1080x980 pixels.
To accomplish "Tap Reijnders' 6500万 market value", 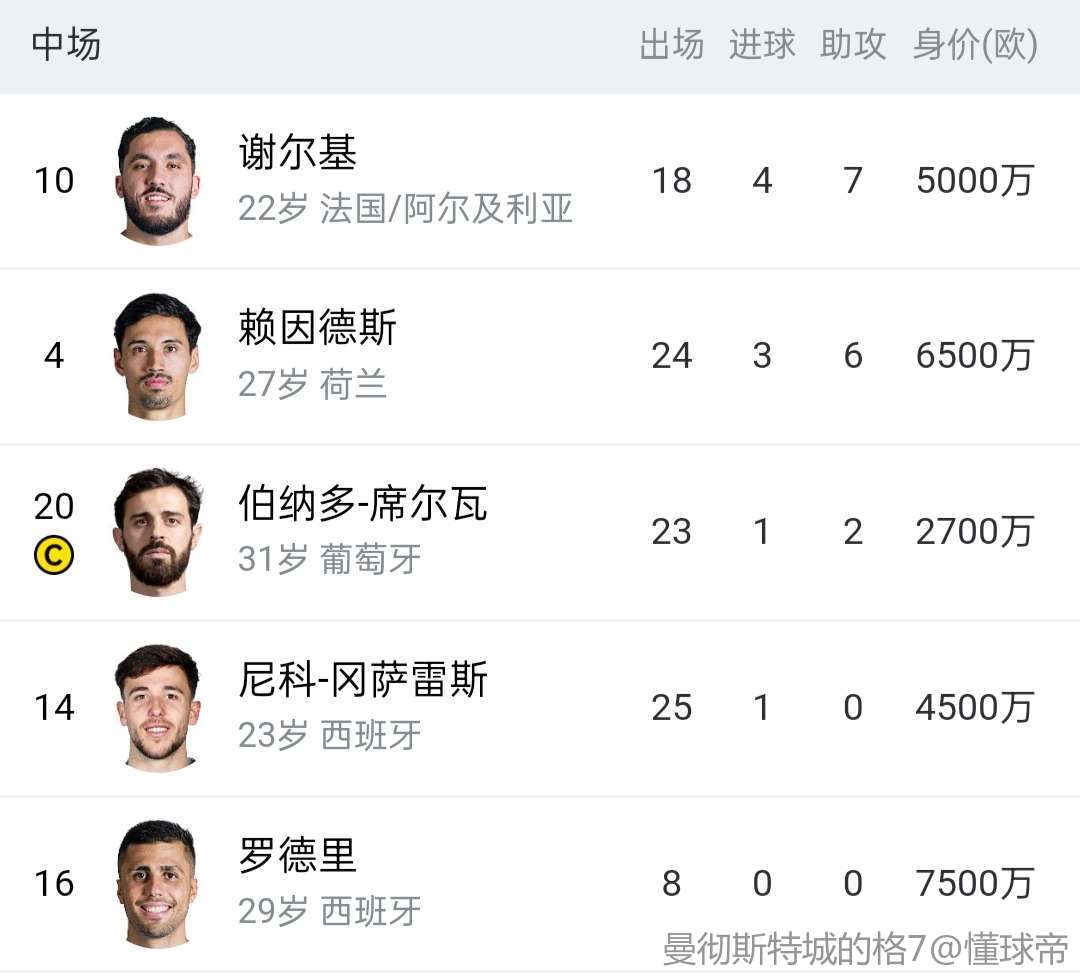I will tap(974, 356).
